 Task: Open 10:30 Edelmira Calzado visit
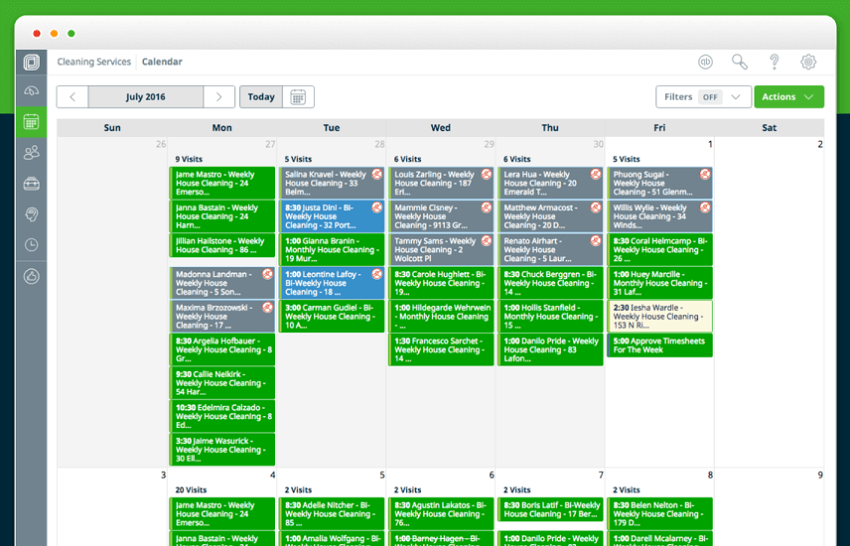click(x=222, y=416)
